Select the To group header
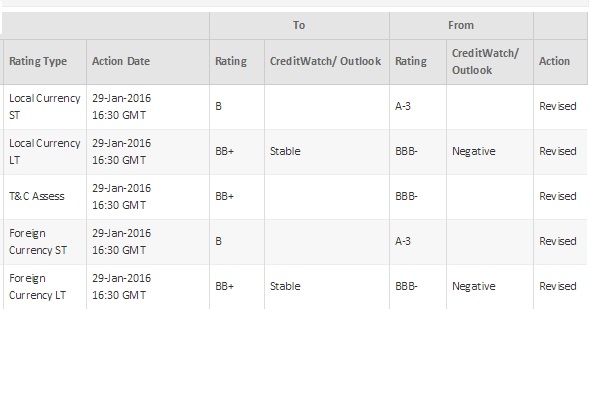Viewport: 595px width, 412px height. (x=299, y=25)
